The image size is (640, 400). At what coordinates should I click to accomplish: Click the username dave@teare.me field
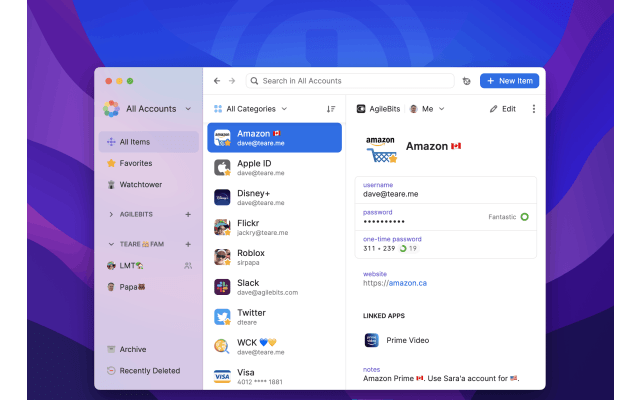point(446,190)
